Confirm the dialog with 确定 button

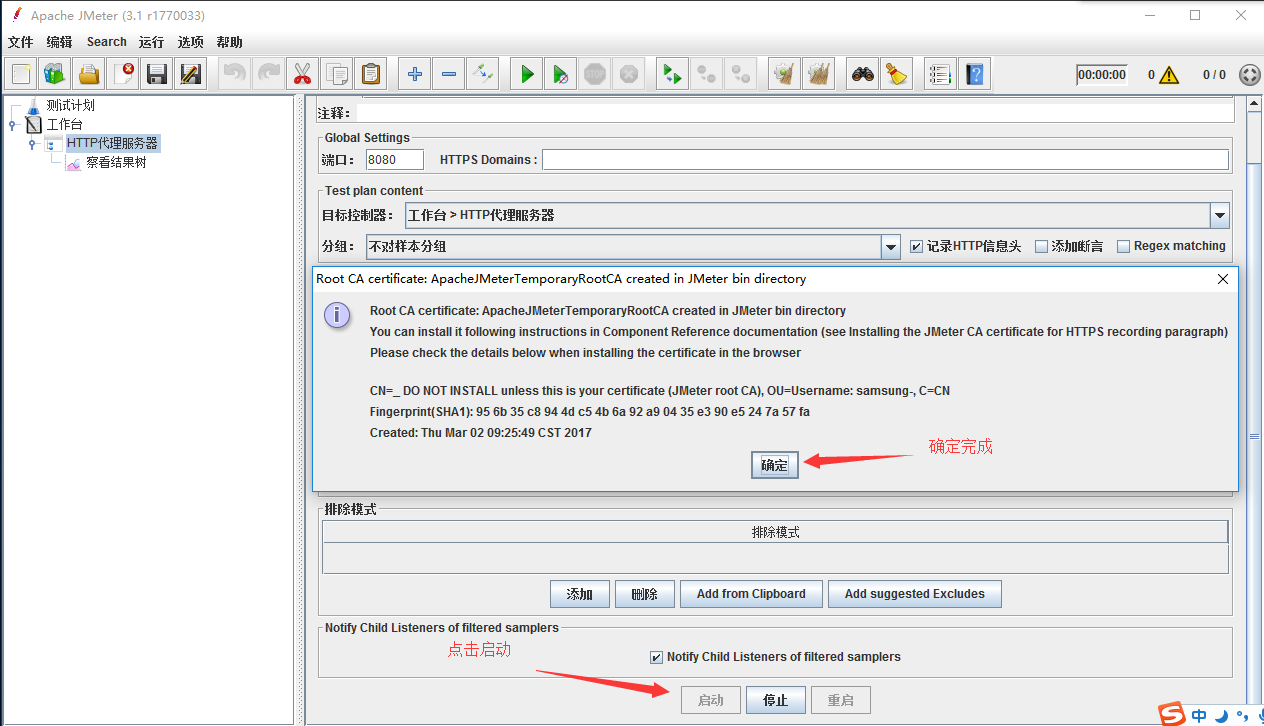point(775,465)
